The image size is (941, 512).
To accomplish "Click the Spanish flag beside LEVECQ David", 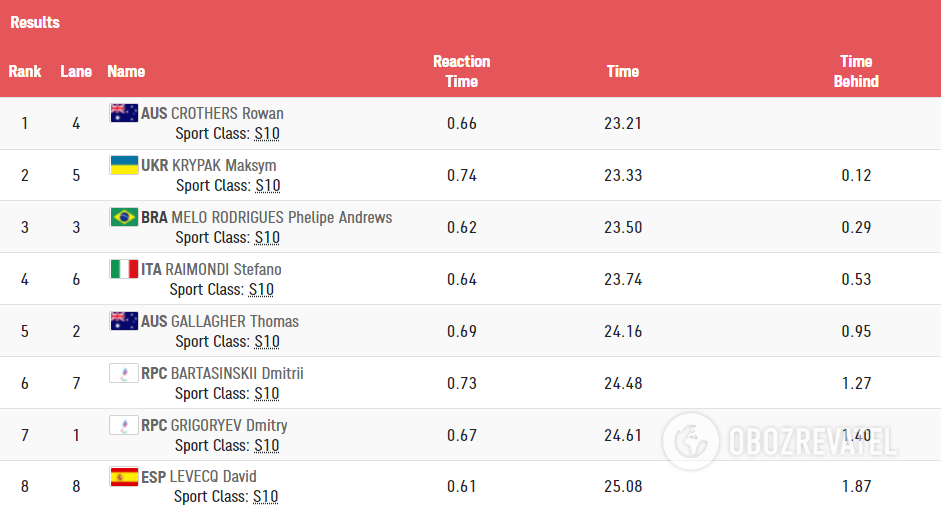I will point(124,477).
